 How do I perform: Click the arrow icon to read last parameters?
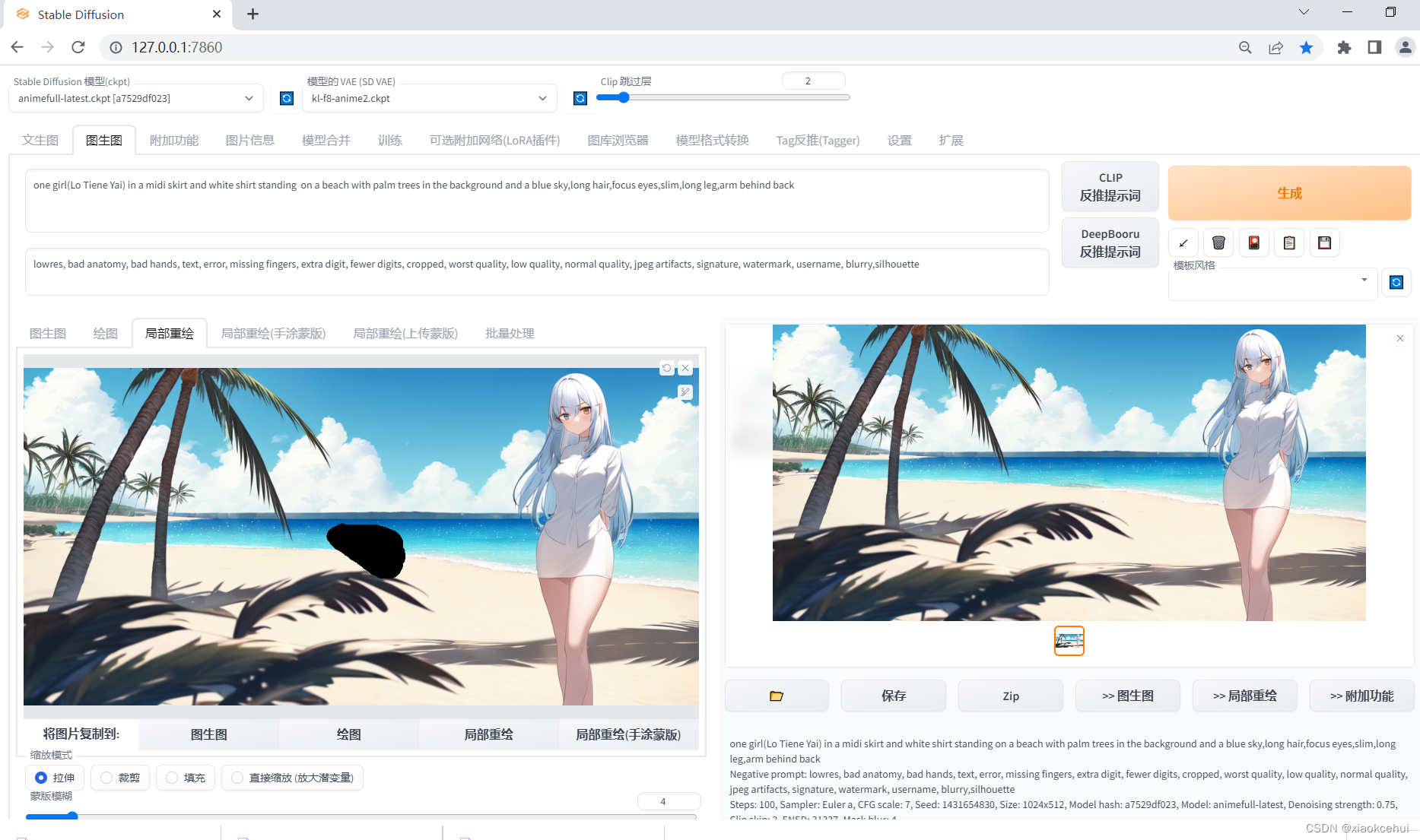point(1183,242)
